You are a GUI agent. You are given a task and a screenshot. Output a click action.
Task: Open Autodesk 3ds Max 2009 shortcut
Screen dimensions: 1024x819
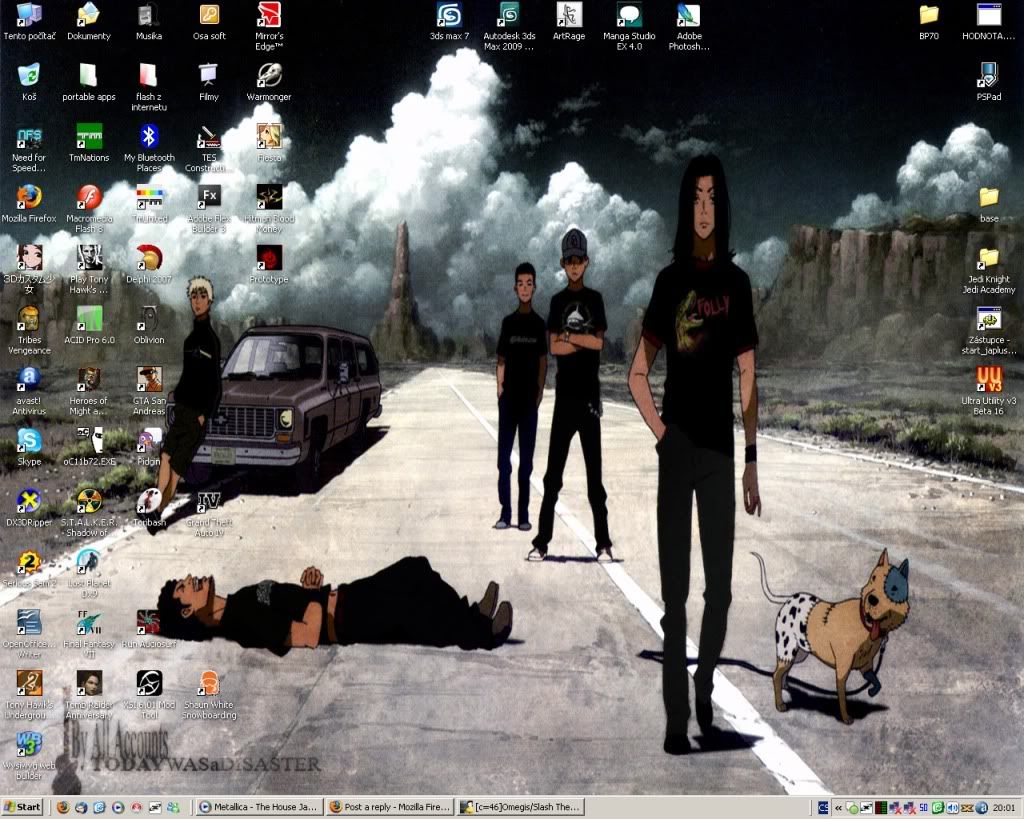[x=509, y=26]
